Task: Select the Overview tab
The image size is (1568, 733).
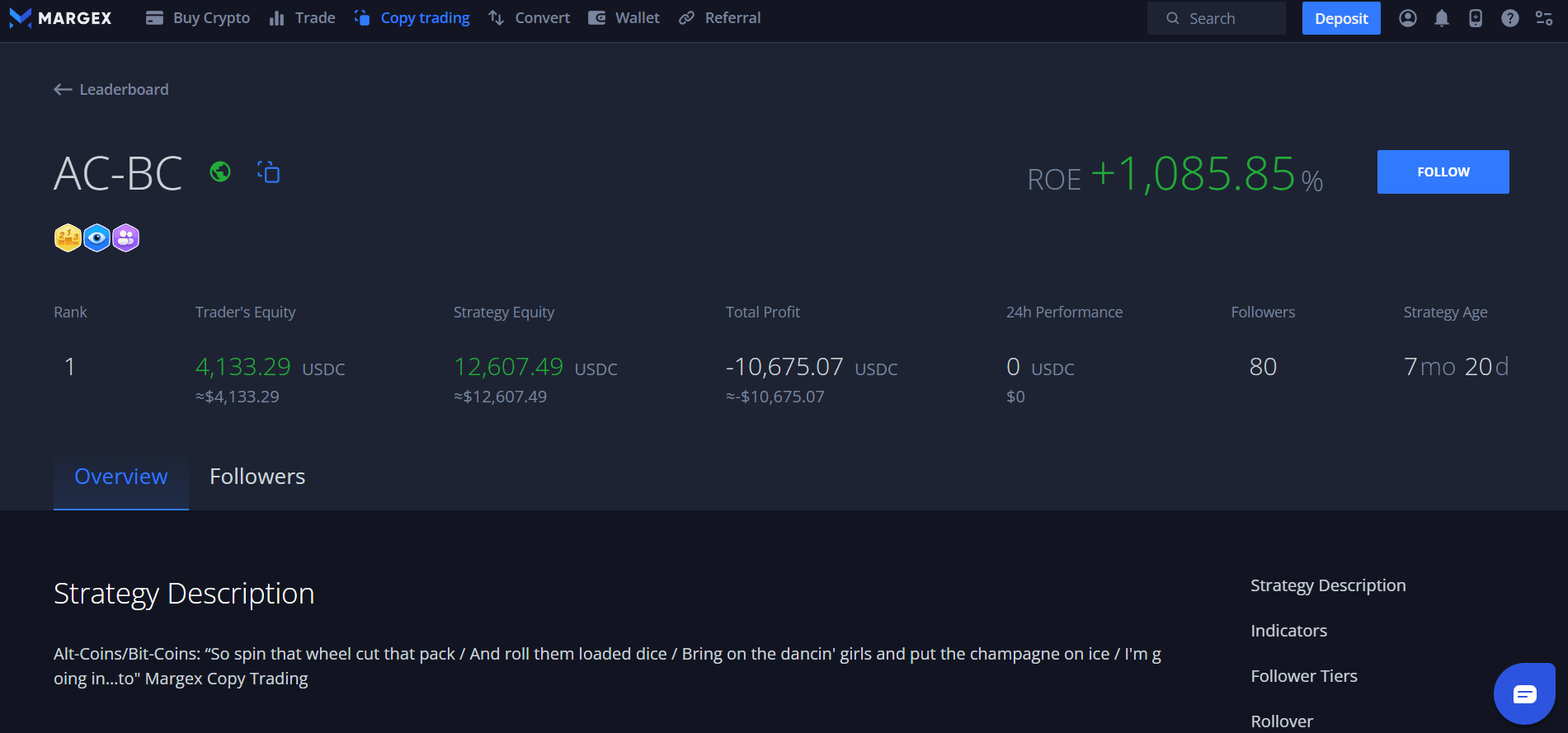Action: (x=121, y=477)
